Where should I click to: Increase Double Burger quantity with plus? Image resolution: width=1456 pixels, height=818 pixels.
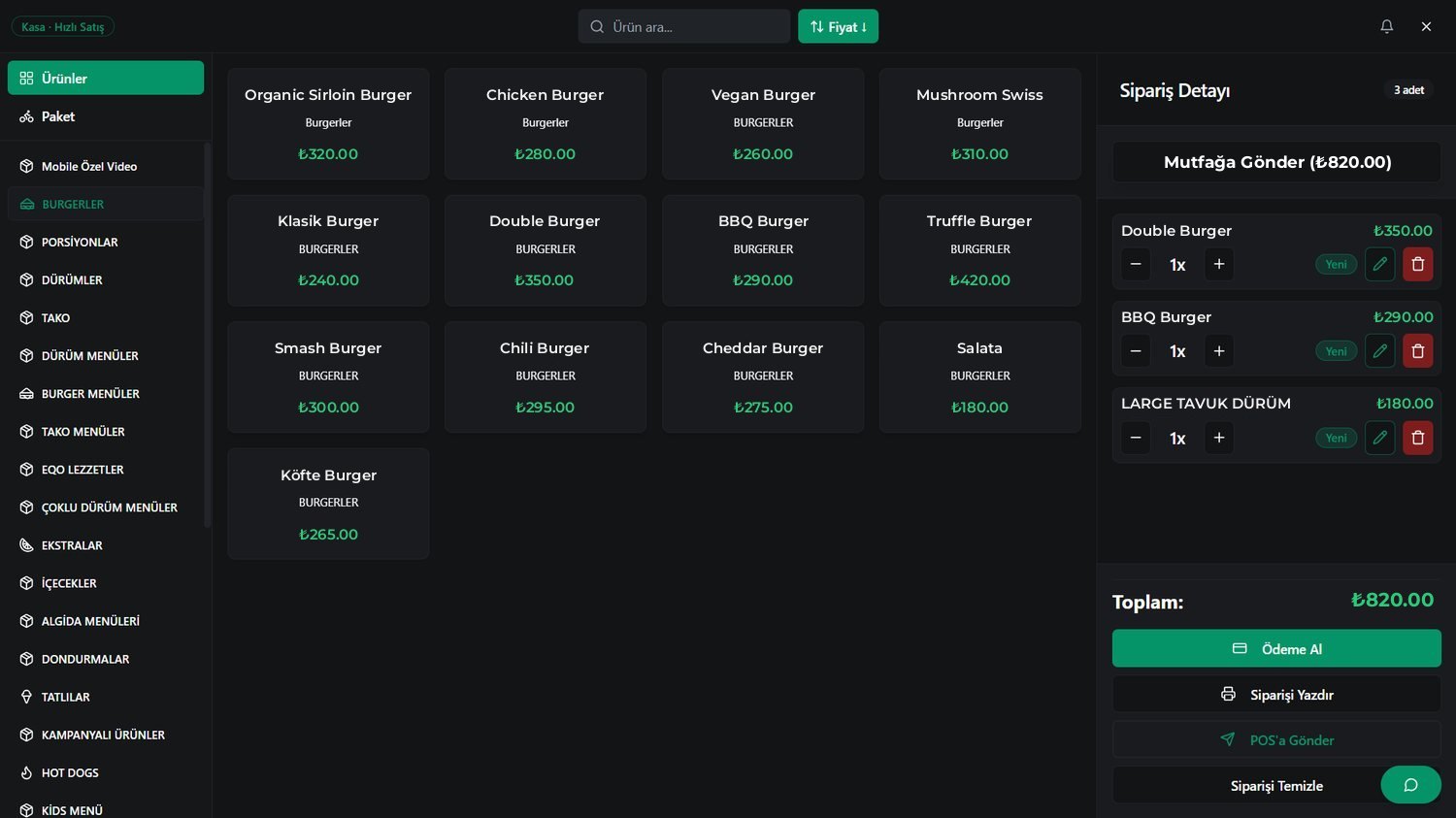(1219, 264)
